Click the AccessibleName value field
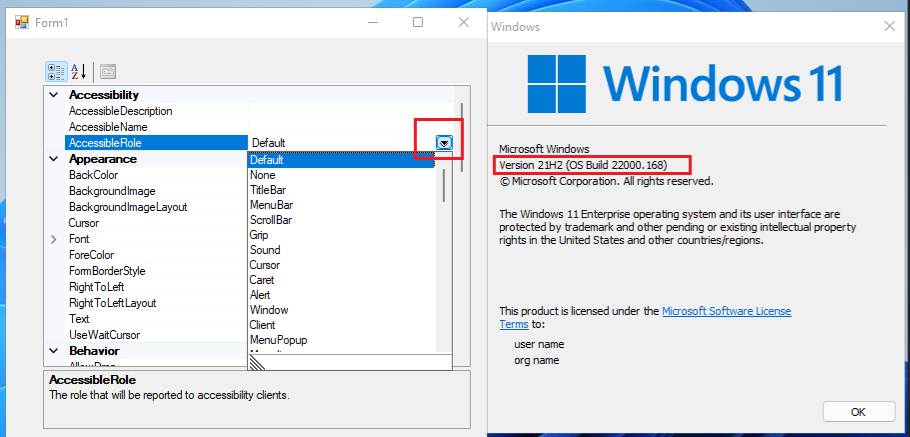This screenshot has height=437, width=910. tap(351, 127)
